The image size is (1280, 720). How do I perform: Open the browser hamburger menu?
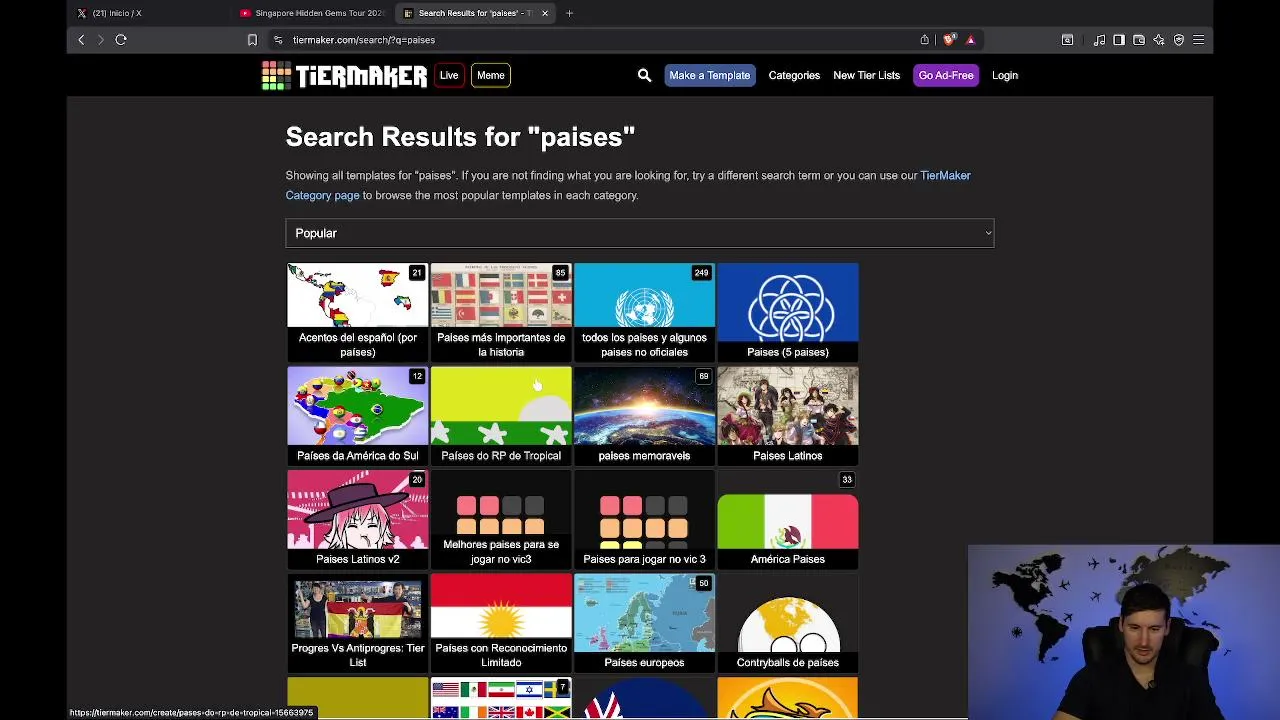(1199, 40)
